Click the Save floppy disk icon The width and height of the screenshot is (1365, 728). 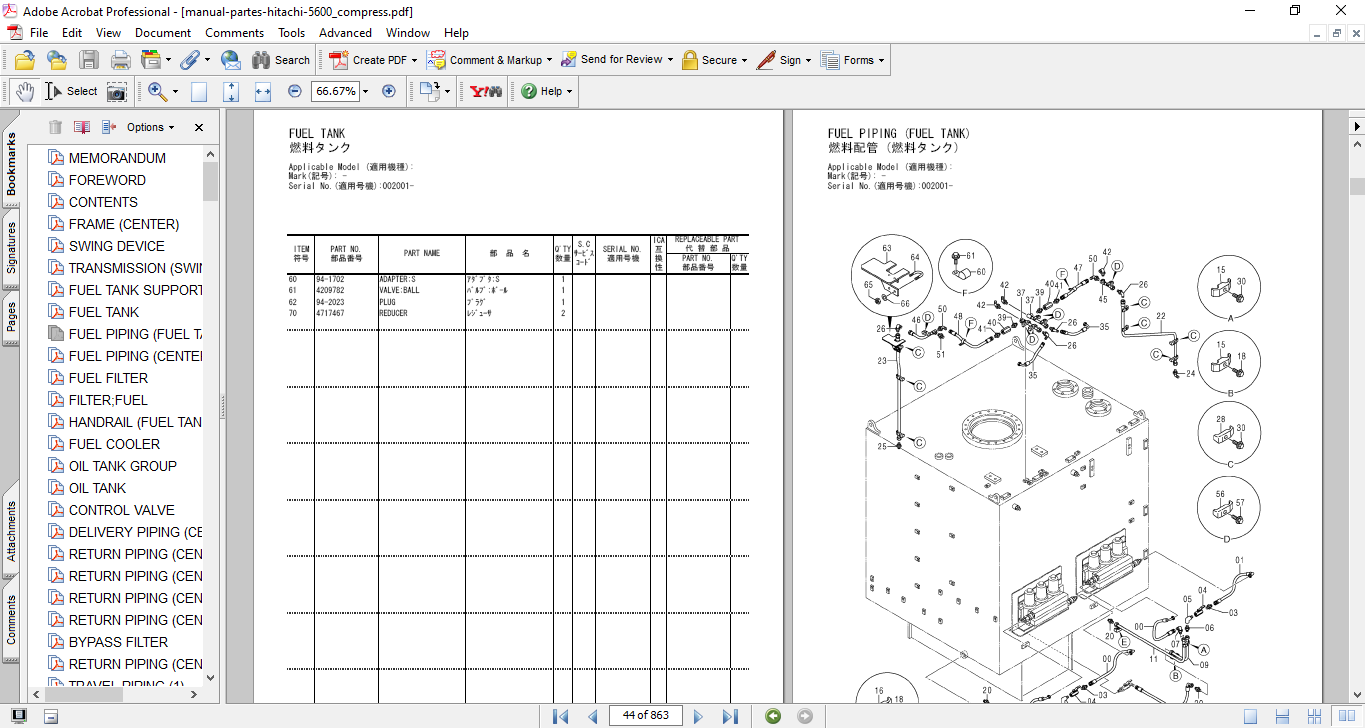[x=89, y=60]
